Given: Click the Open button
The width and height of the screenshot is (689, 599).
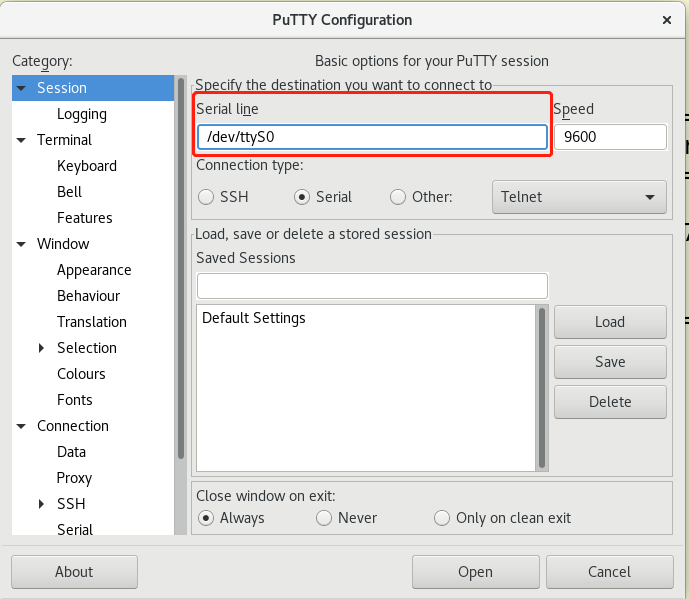Looking at the screenshot, I should tap(475, 572).
